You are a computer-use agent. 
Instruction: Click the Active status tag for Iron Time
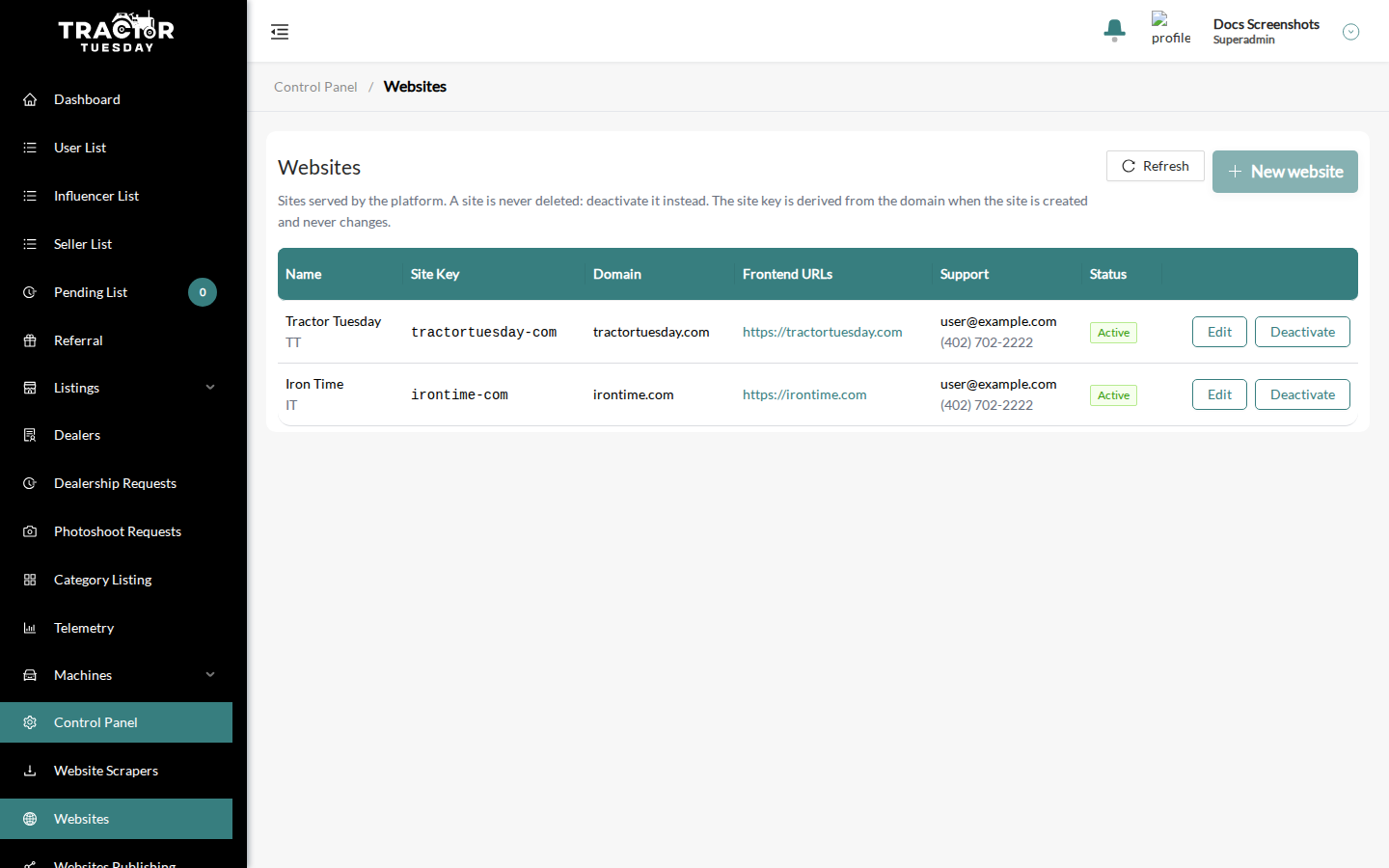tap(1113, 395)
